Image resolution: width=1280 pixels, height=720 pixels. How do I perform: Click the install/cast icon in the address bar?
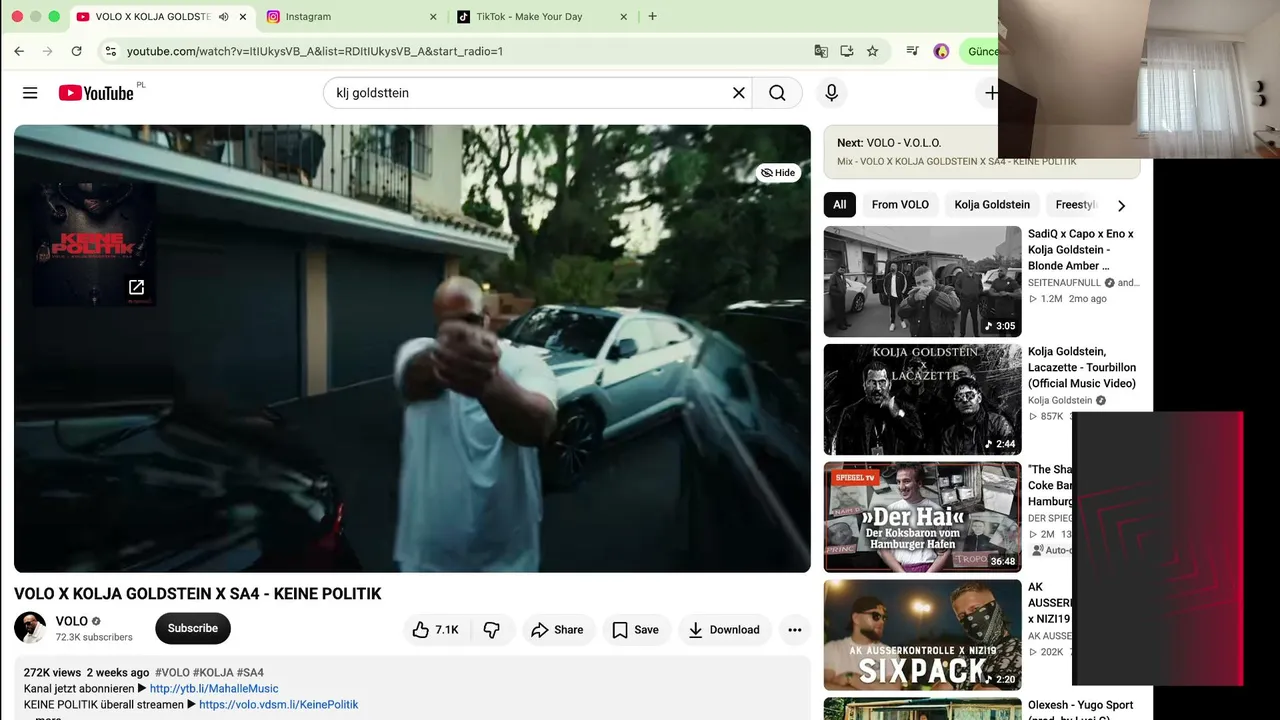pyautogui.click(x=847, y=51)
